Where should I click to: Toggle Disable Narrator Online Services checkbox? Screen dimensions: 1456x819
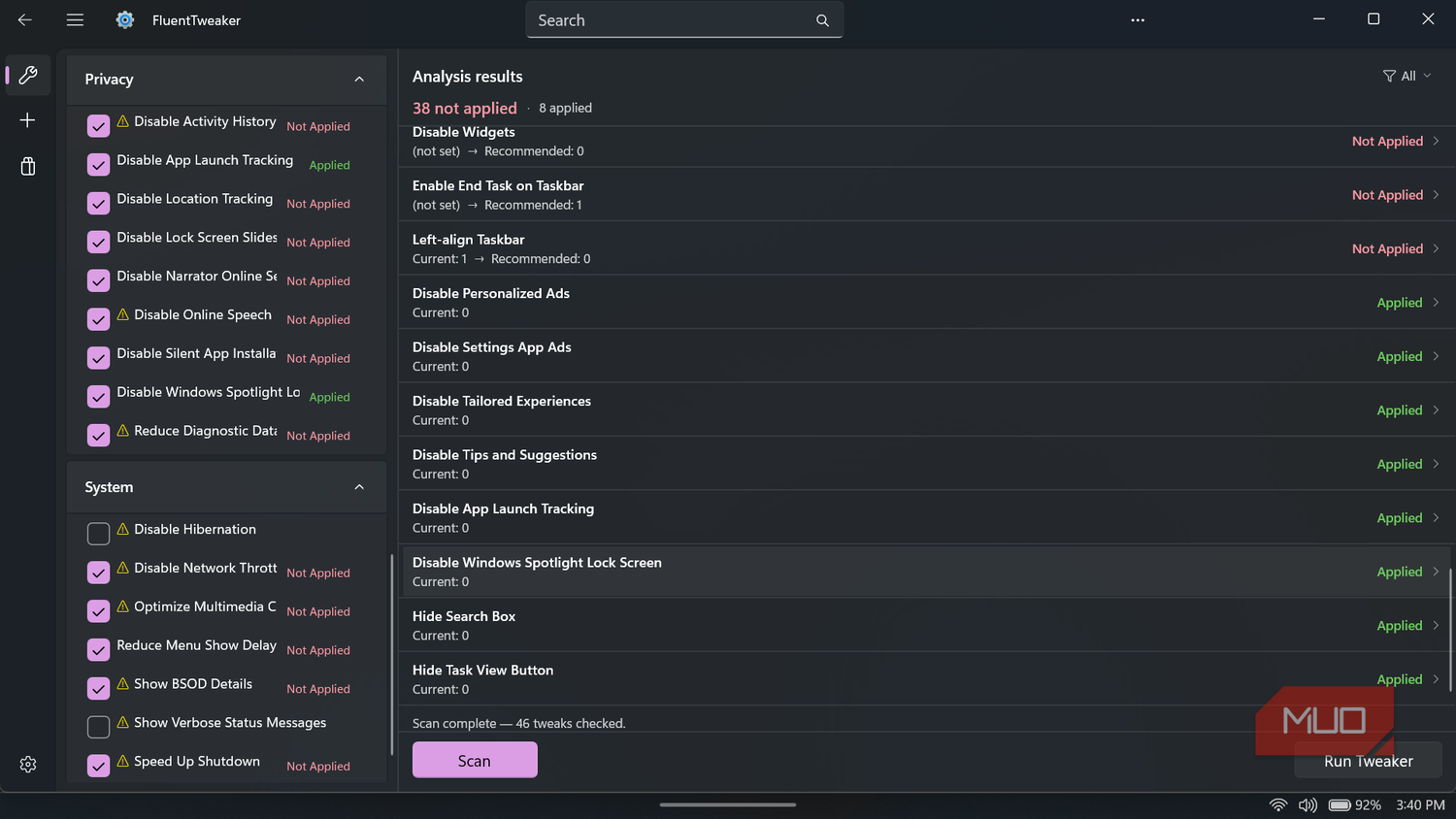98,280
